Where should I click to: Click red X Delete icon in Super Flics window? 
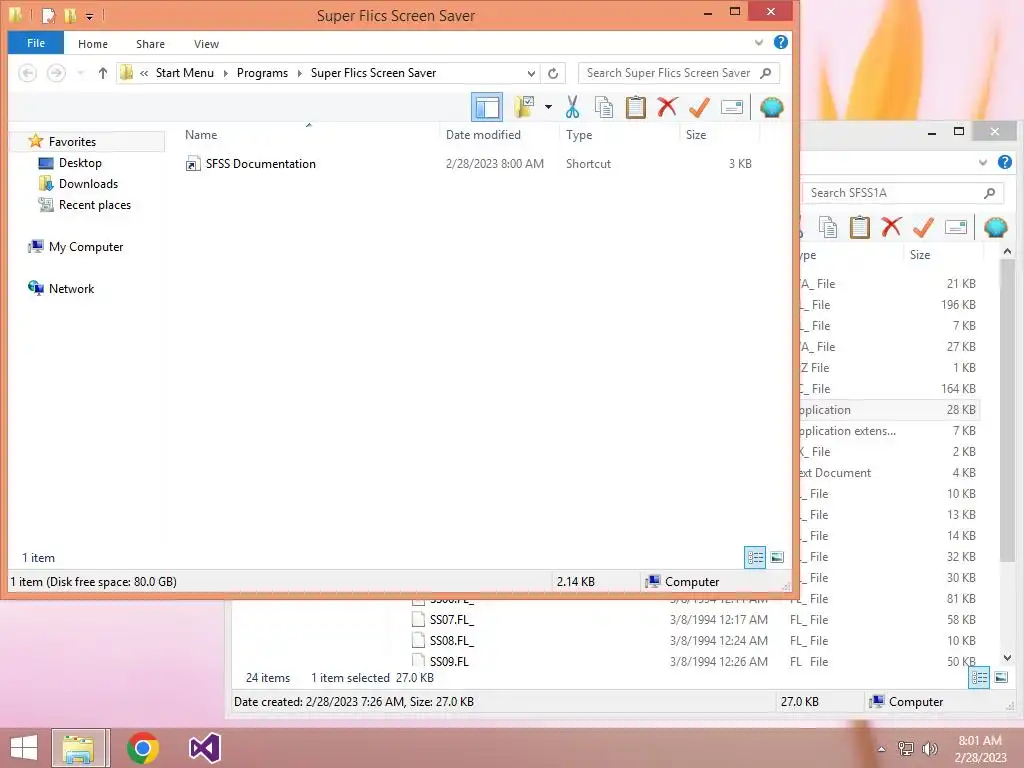667,107
